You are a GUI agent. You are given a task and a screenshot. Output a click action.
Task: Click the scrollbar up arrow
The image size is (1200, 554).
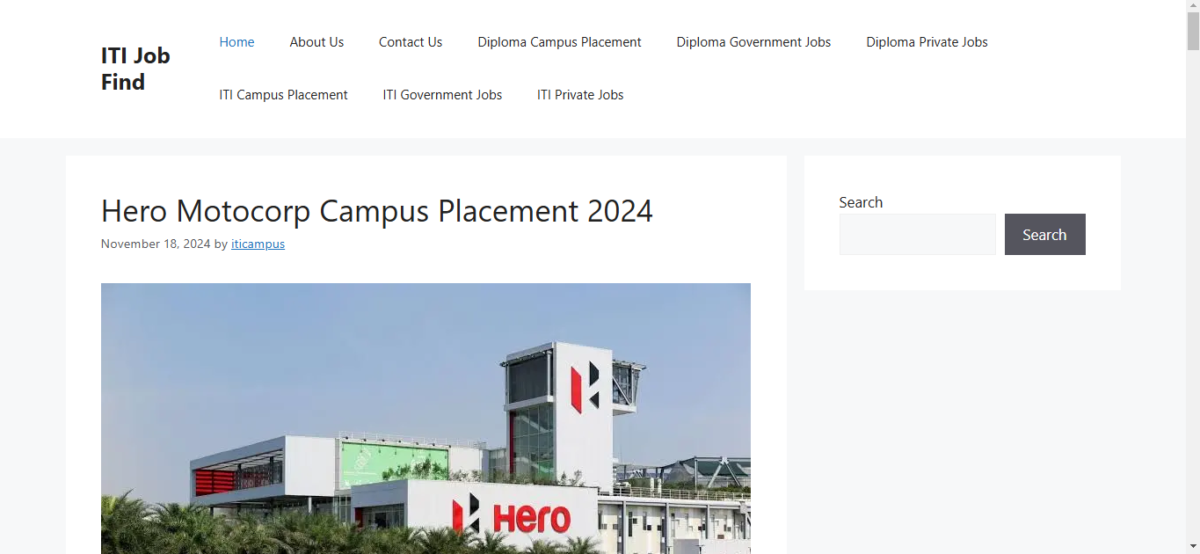coord(1192,7)
